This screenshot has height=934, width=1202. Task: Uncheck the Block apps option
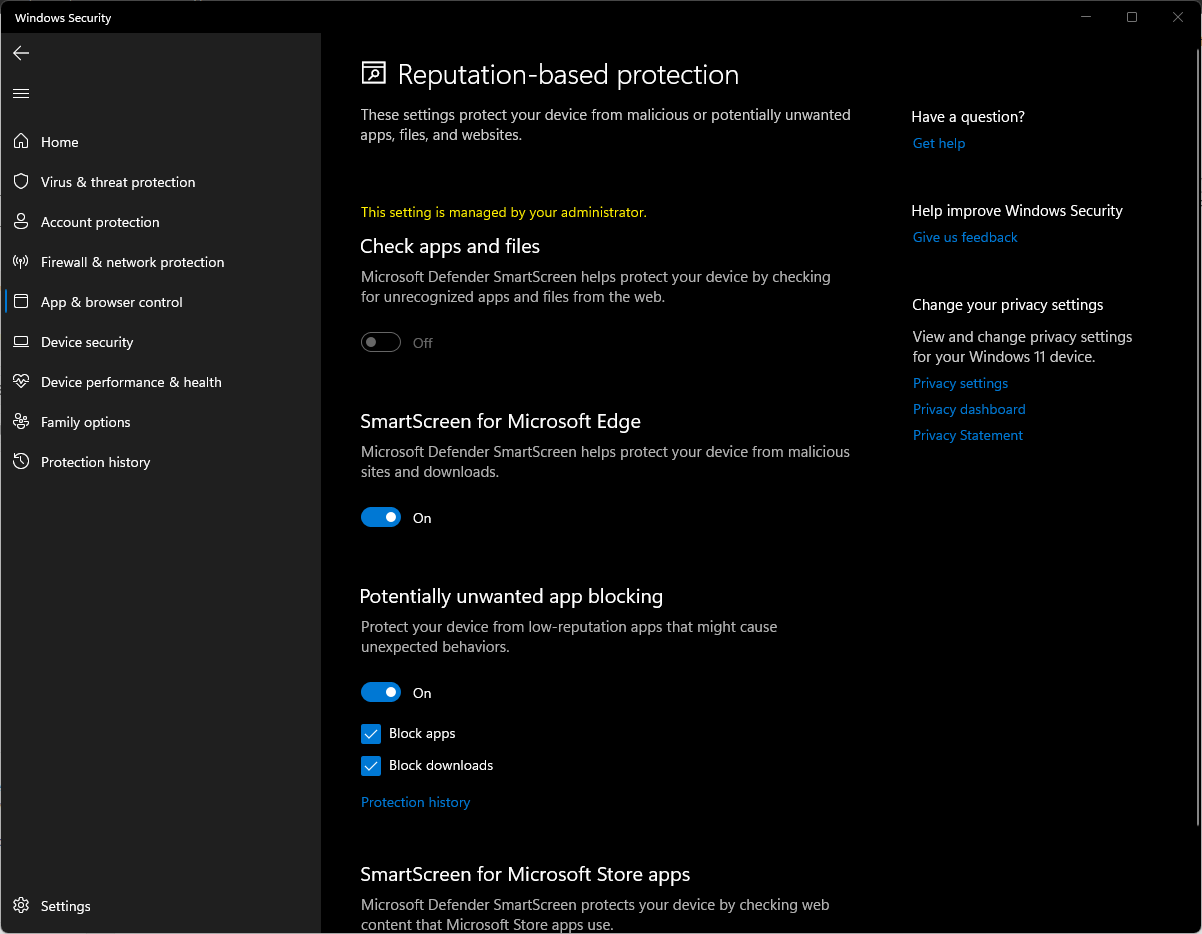[371, 733]
